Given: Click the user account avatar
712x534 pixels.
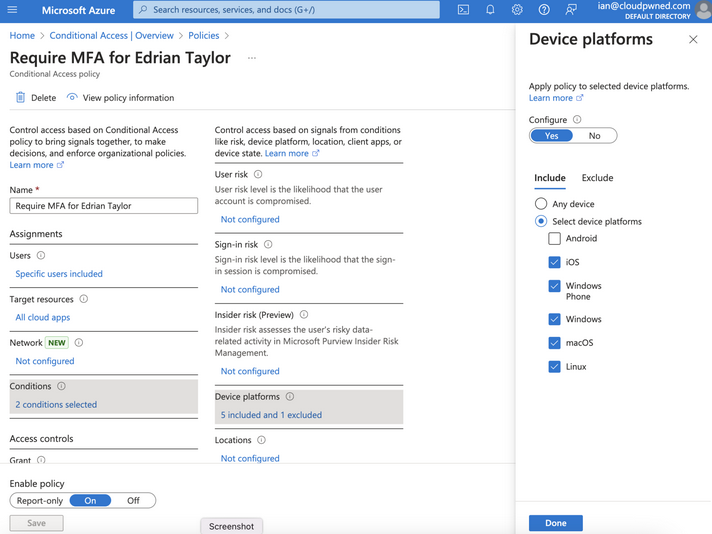Looking at the screenshot, I should 704,10.
